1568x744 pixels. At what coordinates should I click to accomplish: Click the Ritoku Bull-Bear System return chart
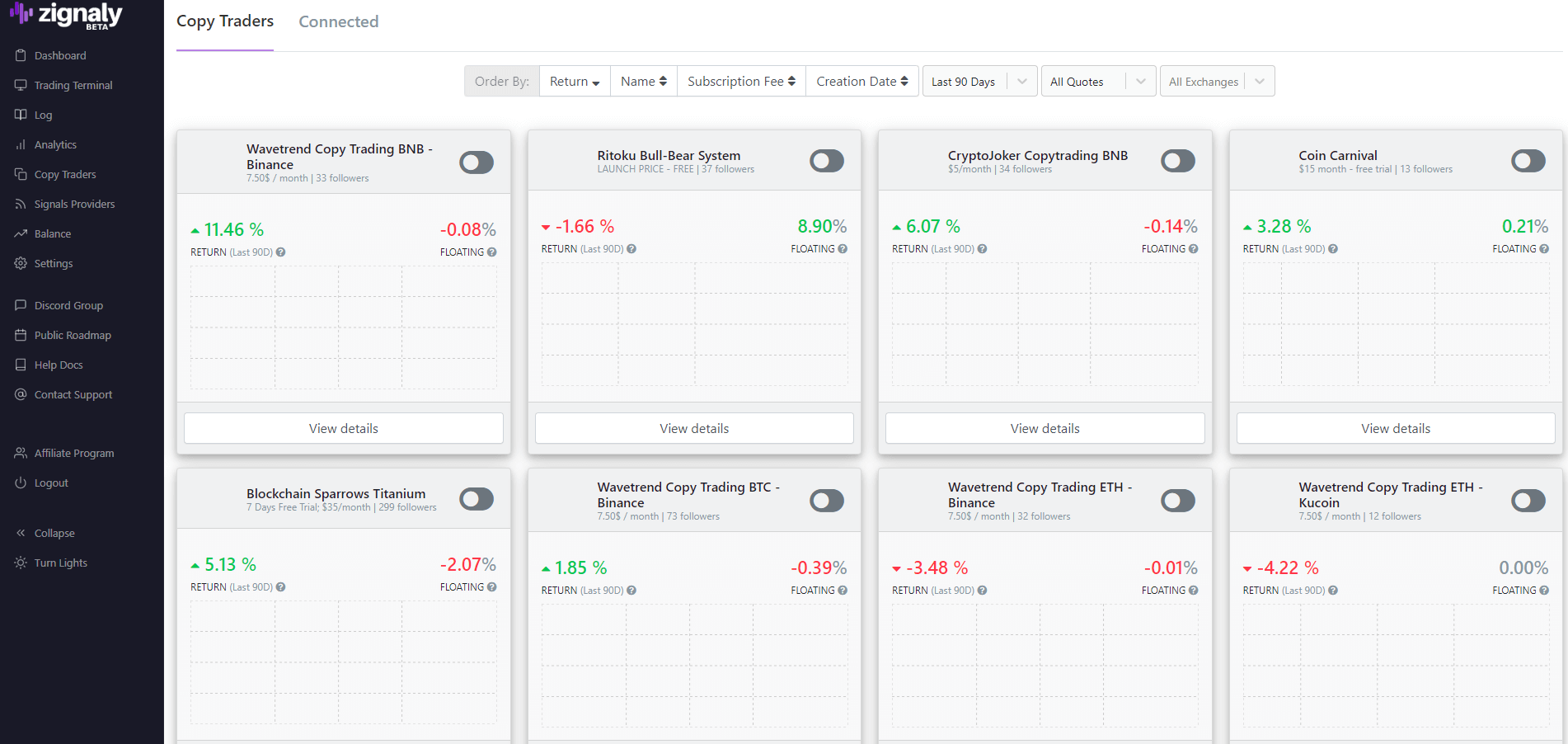point(694,324)
